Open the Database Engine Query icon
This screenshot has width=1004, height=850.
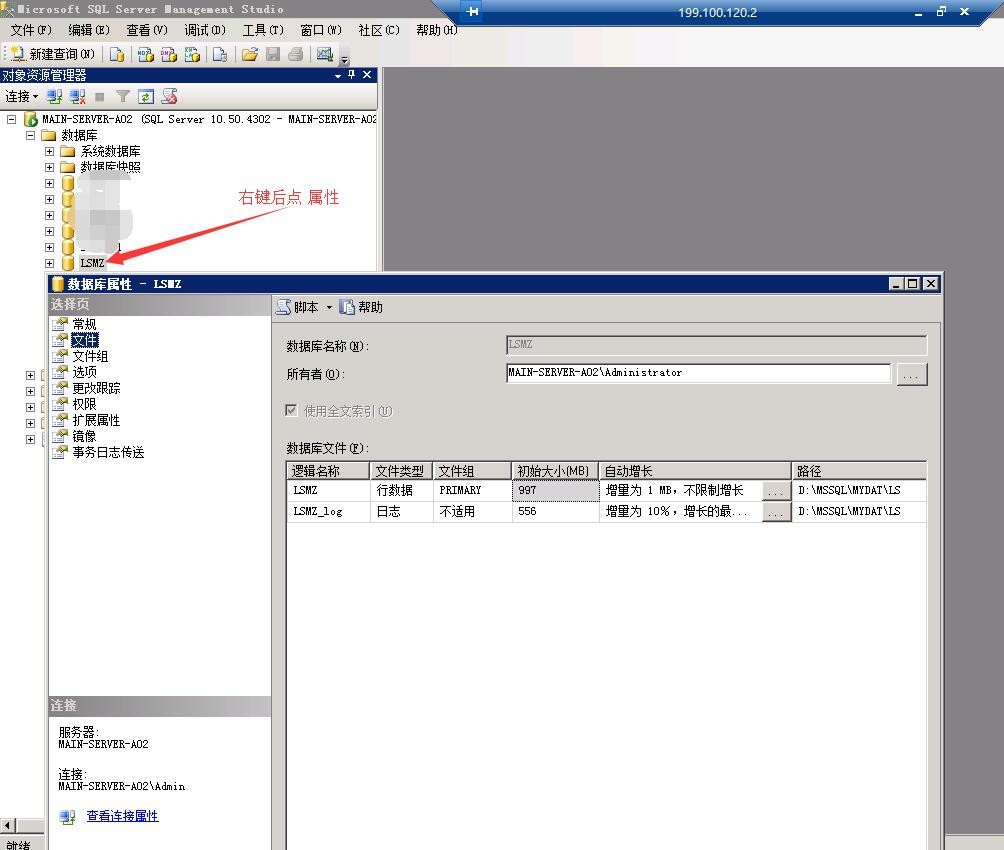click(117, 54)
